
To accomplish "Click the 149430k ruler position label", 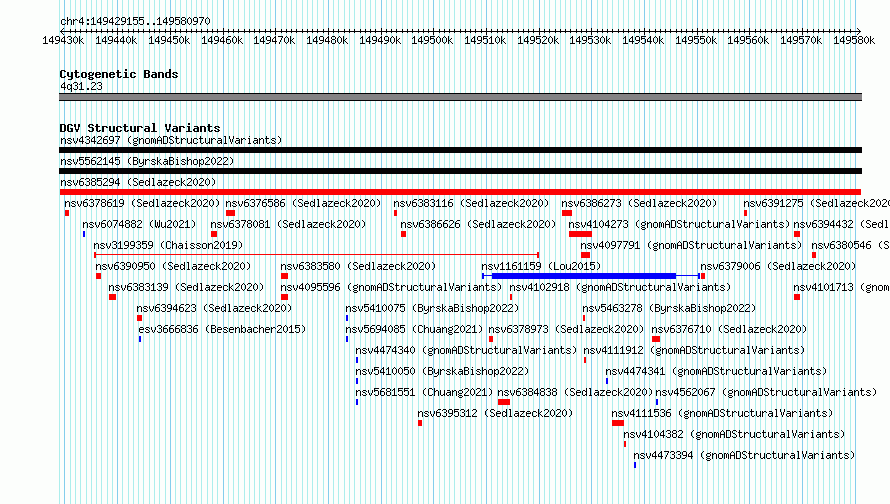I will tap(63, 40).
